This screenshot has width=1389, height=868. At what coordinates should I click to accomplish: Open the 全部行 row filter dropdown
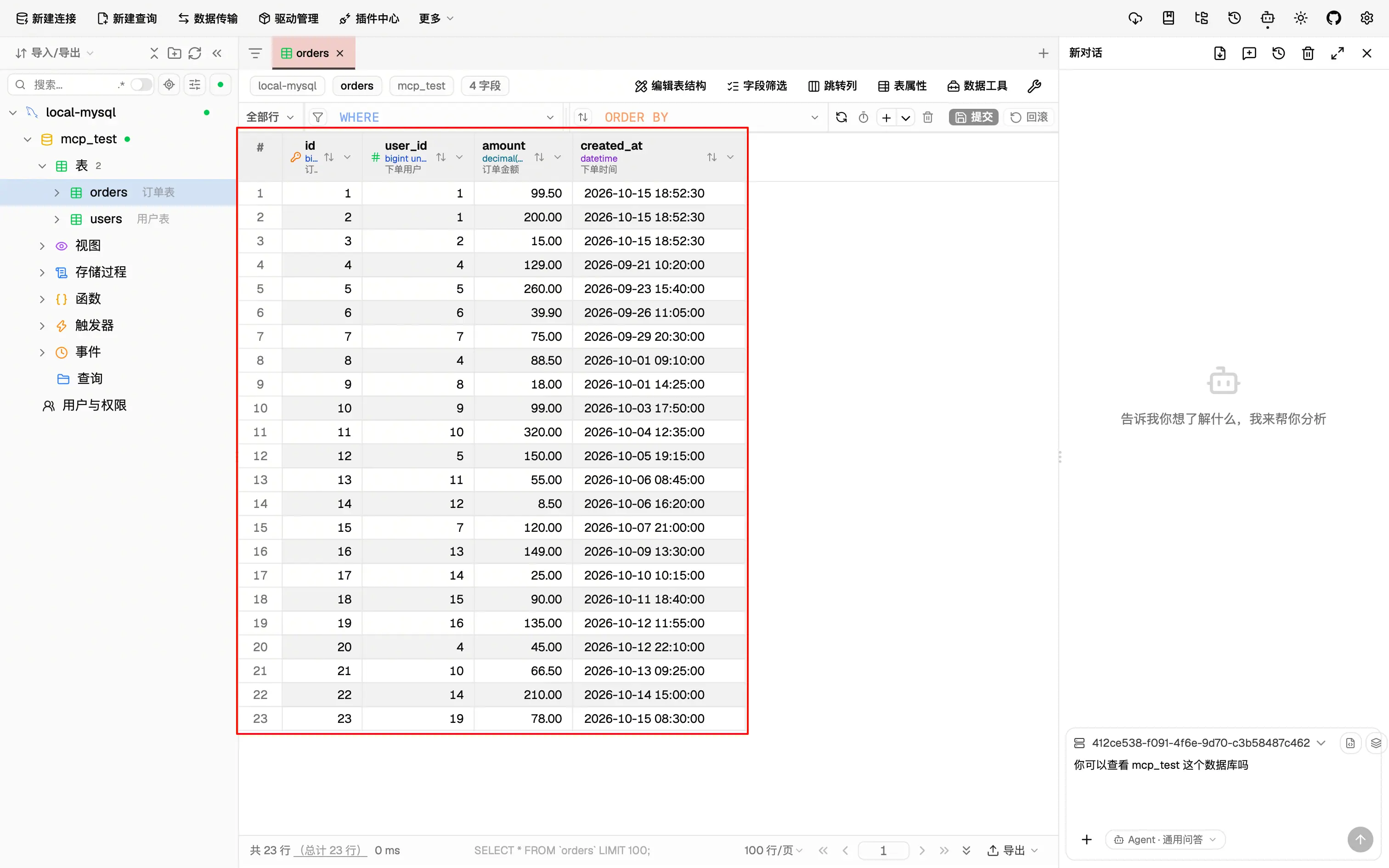click(x=270, y=117)
